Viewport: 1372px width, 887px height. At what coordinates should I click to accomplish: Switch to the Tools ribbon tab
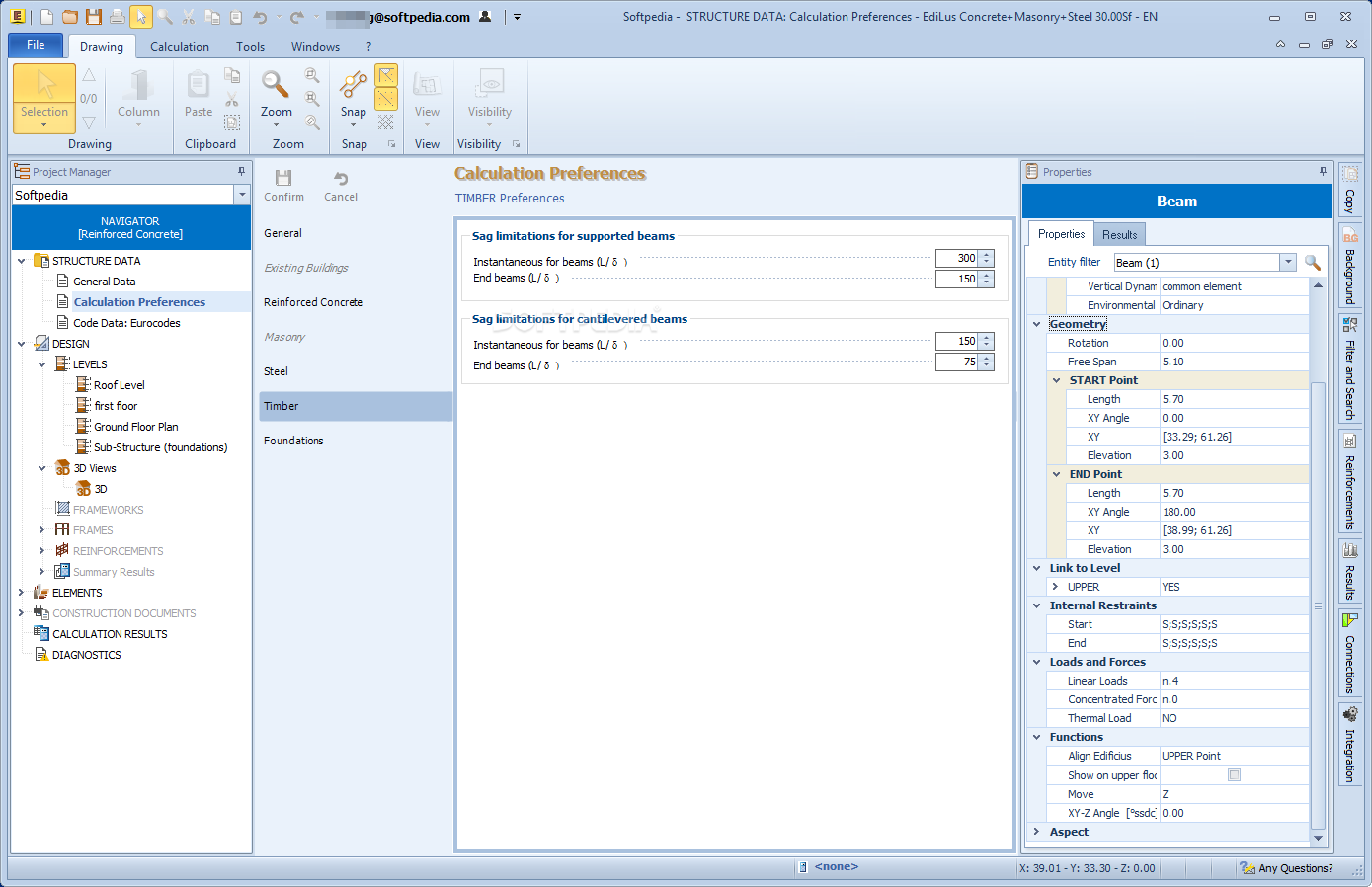(x=251, y=46)
